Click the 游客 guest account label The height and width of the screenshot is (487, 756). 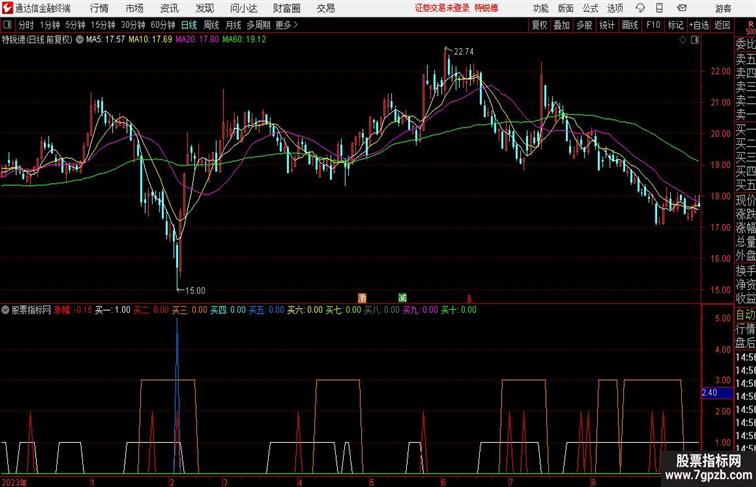point(723,8)
